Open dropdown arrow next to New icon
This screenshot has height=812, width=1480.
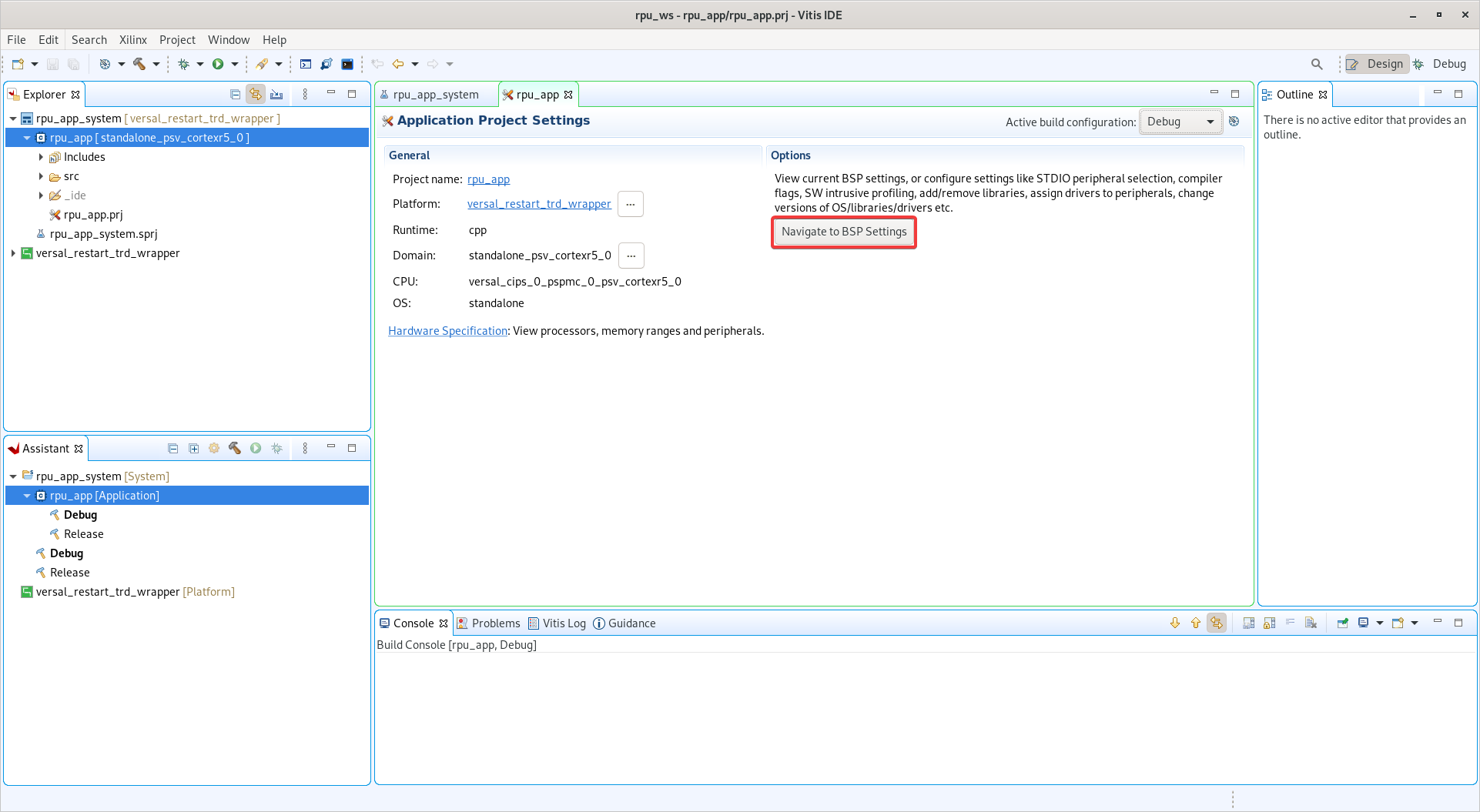click(35, 64)
